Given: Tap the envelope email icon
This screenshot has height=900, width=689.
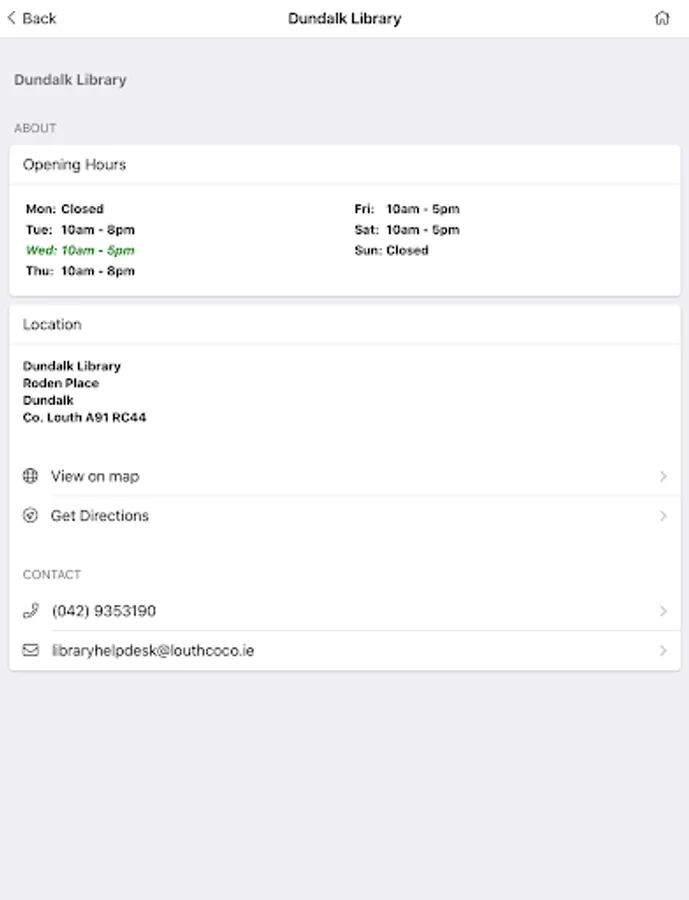Looking at the screenshot, I should (30, 650).
